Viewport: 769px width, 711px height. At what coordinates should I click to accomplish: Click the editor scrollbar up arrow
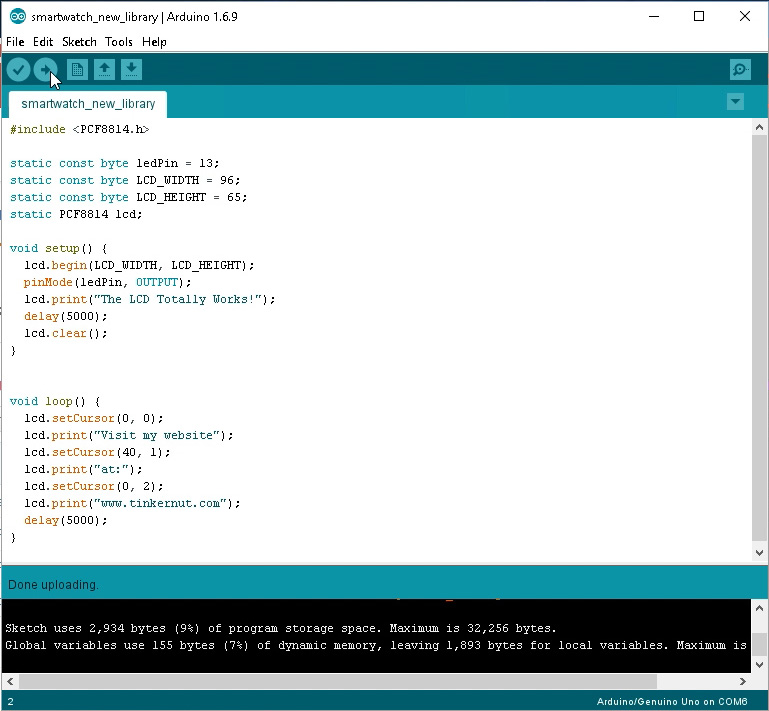(x=759, y=127)
